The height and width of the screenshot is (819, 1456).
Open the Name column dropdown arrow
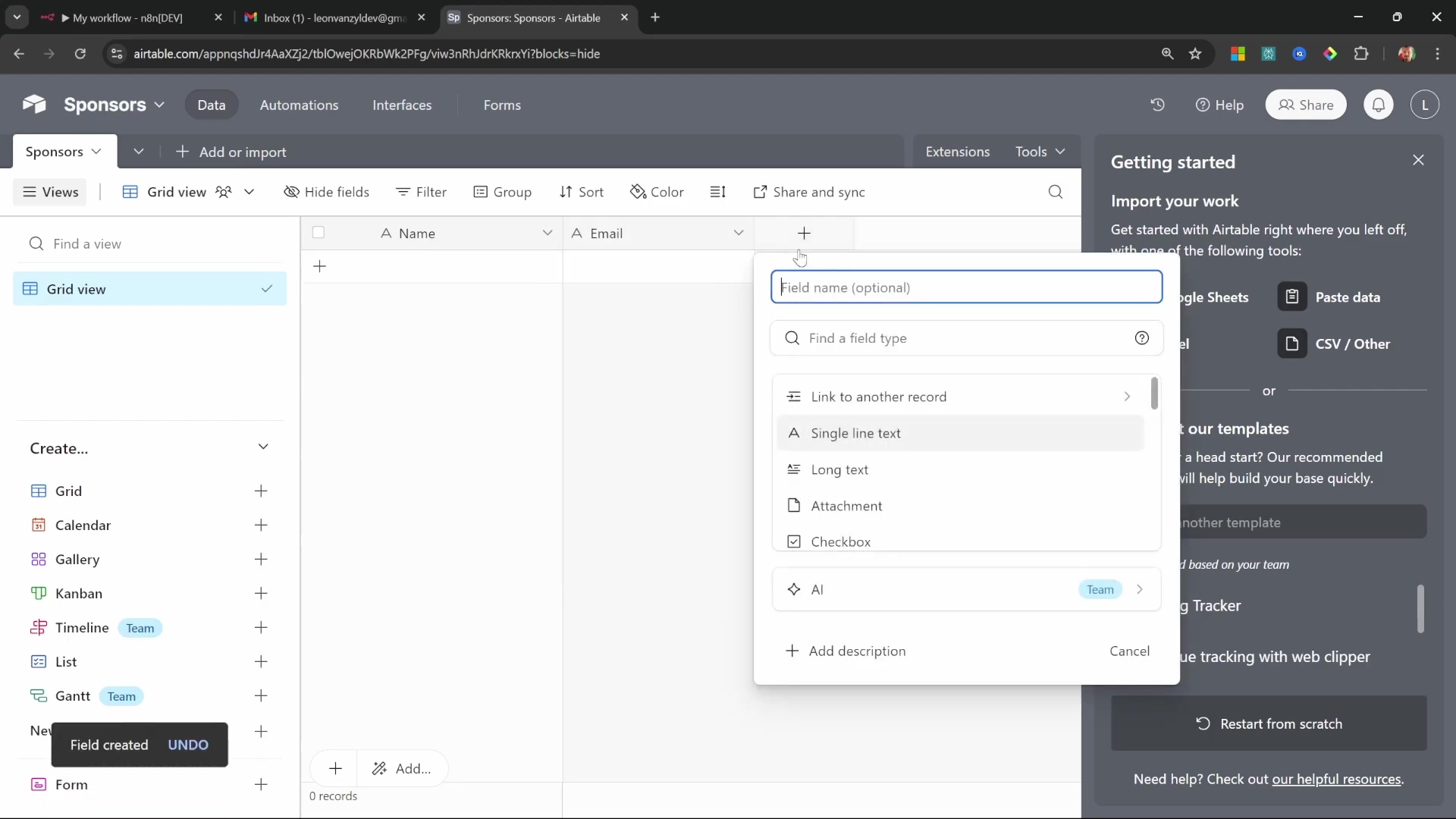click(547, 233)
